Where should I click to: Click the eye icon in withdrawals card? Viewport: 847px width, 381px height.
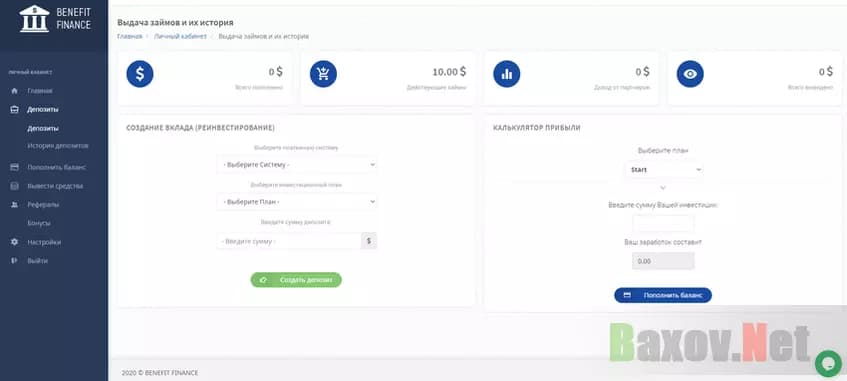690,74
